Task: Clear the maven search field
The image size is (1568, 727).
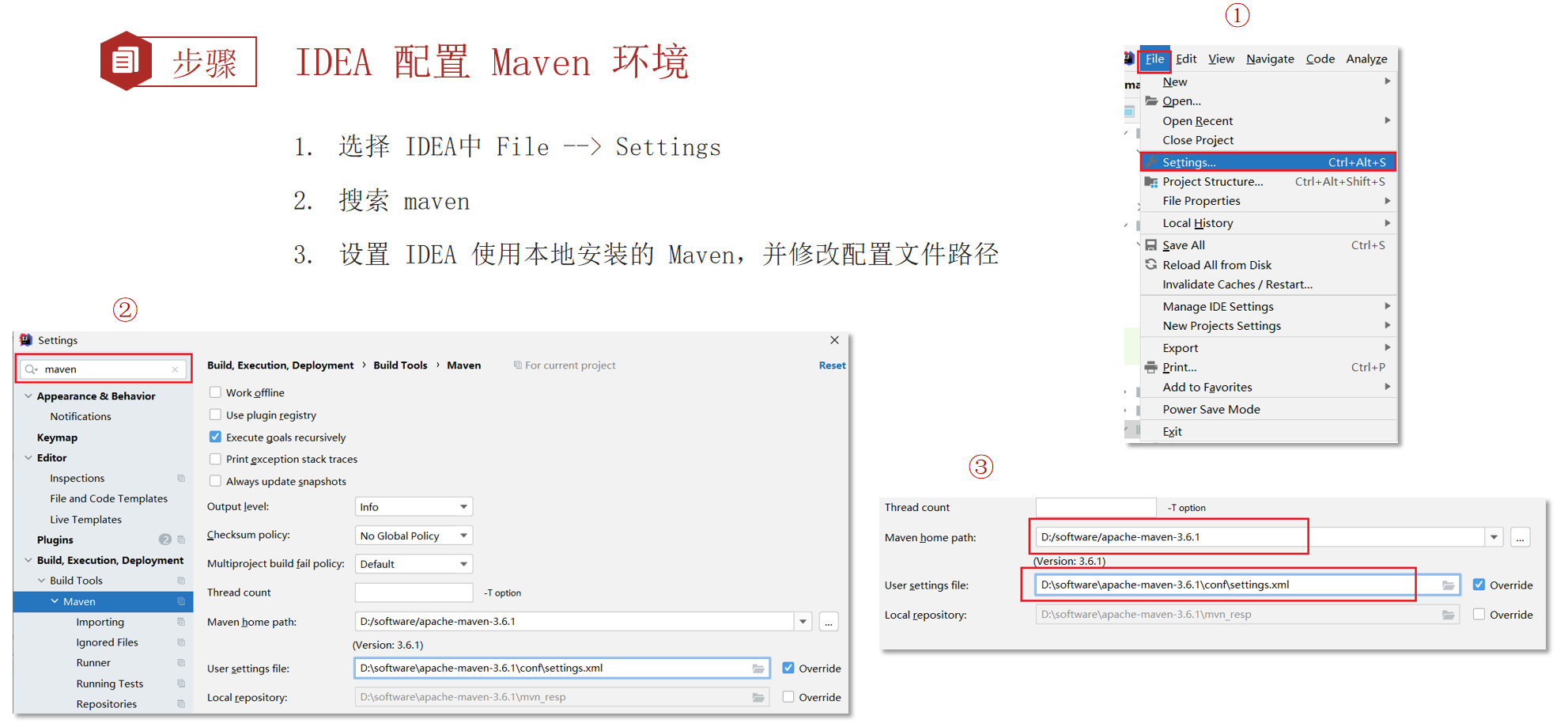Action: pyautogui.click(x=175, y=369)
